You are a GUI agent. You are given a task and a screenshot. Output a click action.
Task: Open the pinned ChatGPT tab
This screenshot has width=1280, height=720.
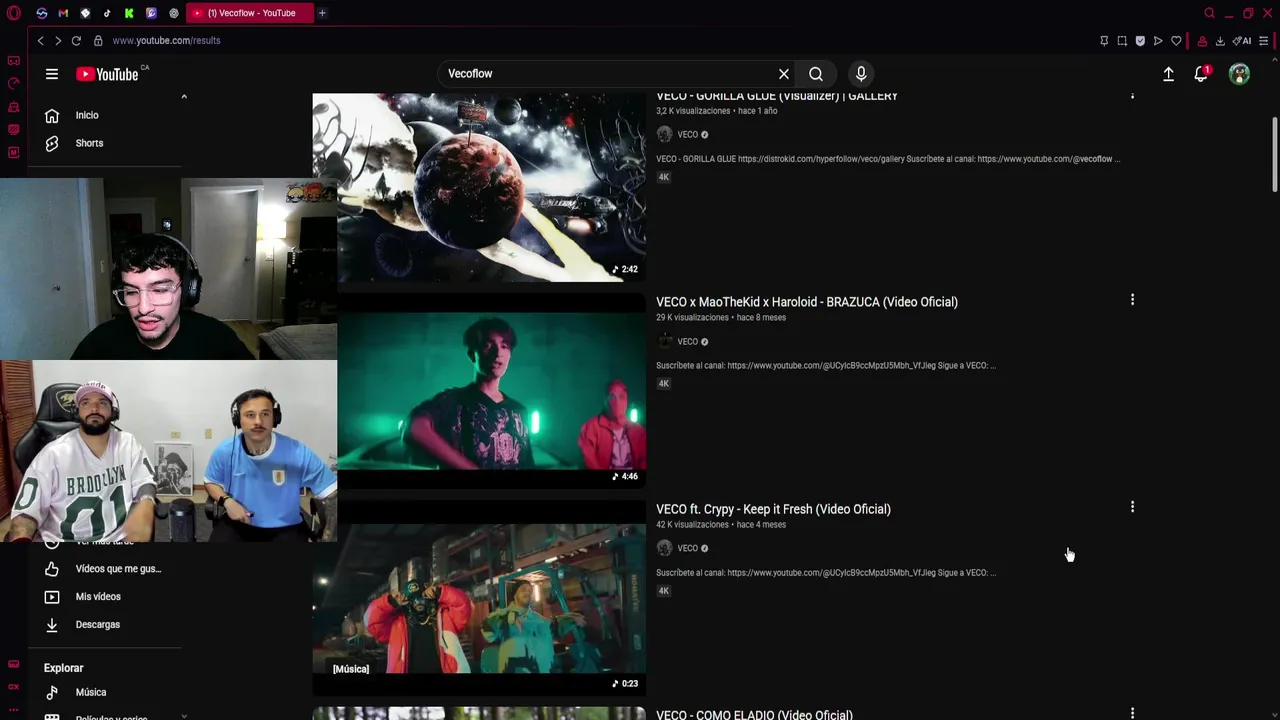coord(173,13)
